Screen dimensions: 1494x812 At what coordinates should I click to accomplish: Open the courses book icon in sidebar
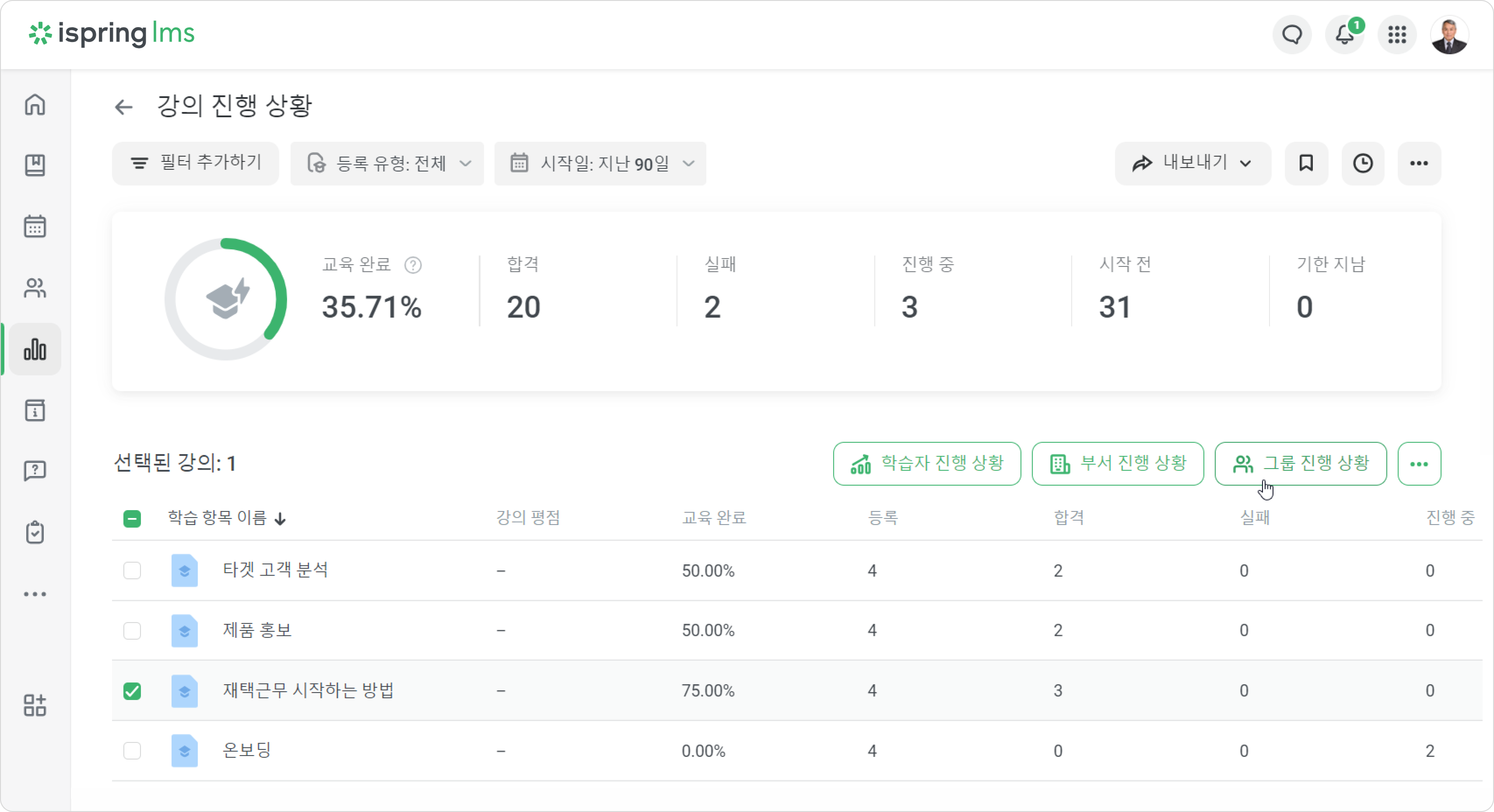(x=35, y=165)
